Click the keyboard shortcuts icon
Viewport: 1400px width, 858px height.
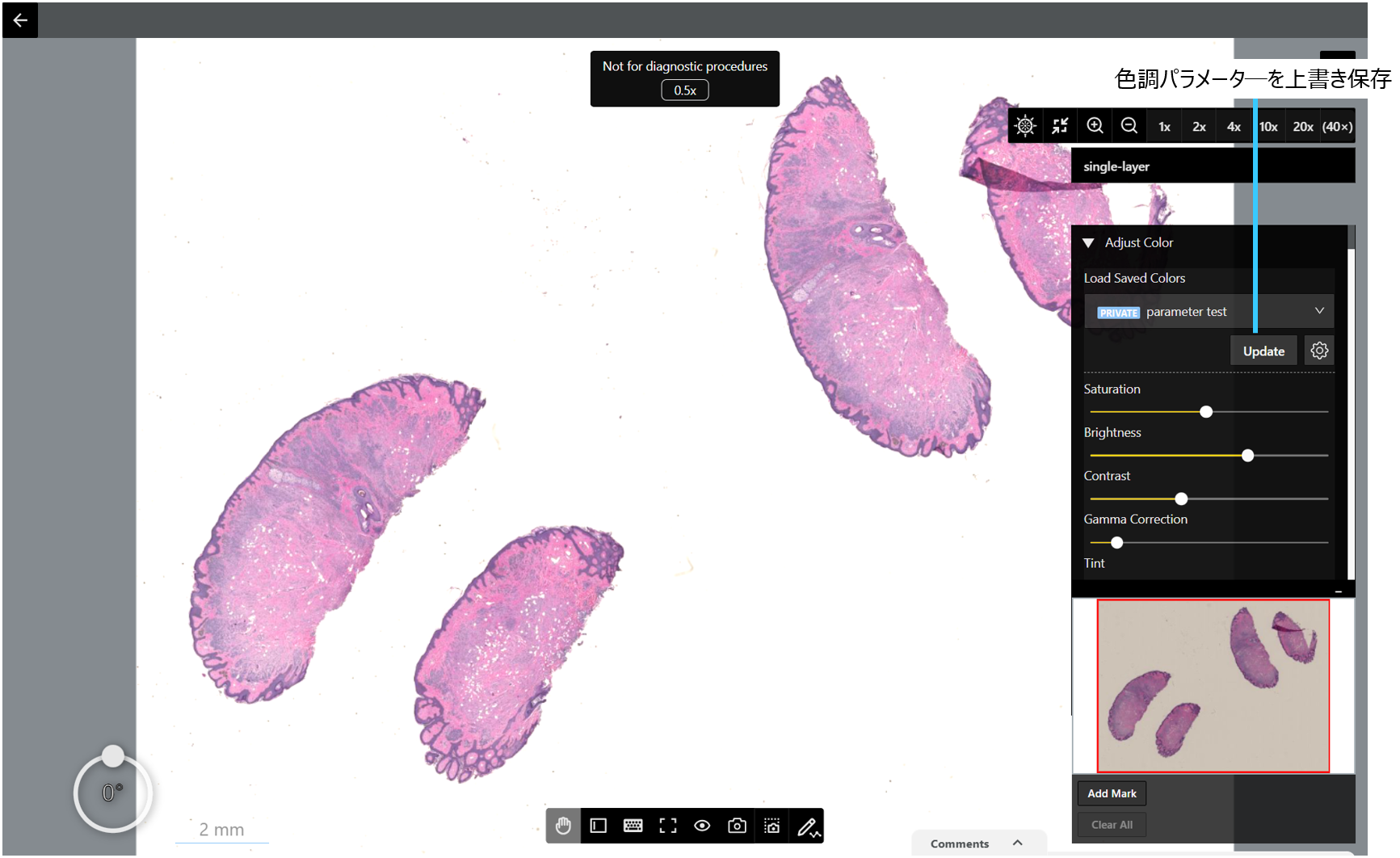pyautogui.click(x=633, y=826)
